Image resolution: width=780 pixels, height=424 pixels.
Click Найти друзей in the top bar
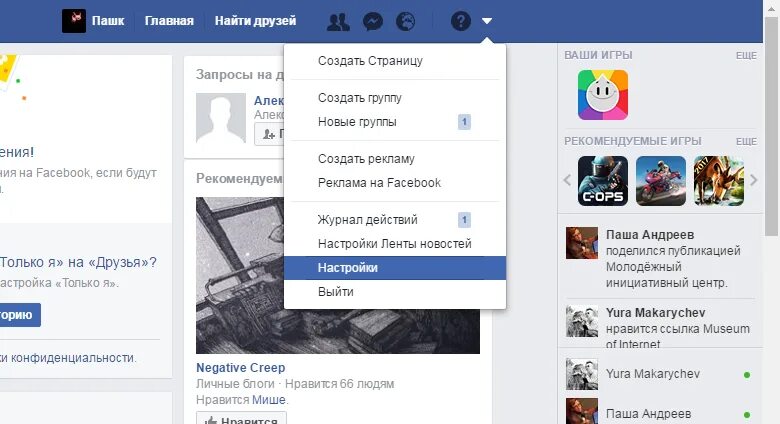point(255,21)
